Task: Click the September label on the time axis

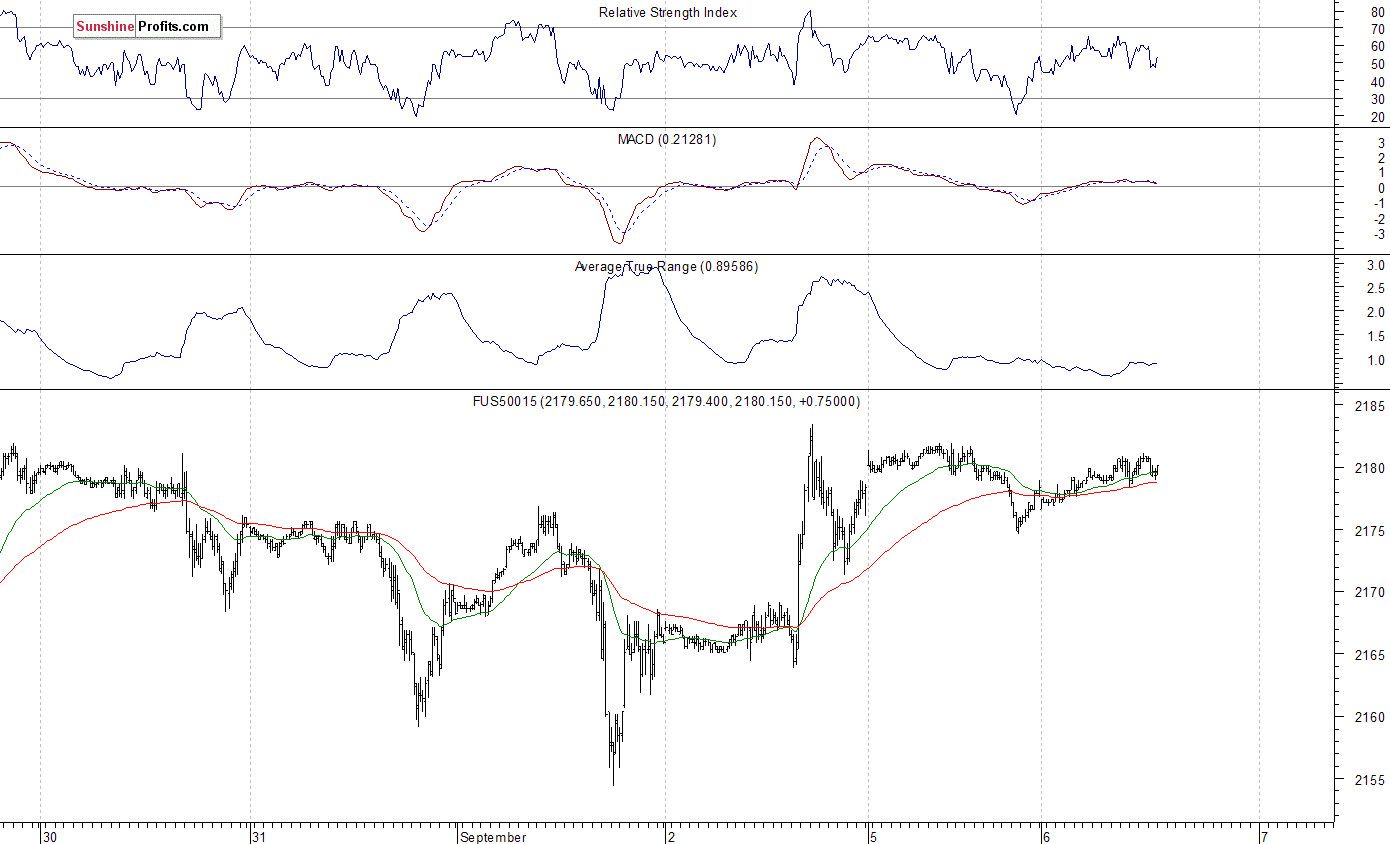Action: pos(494,837)
